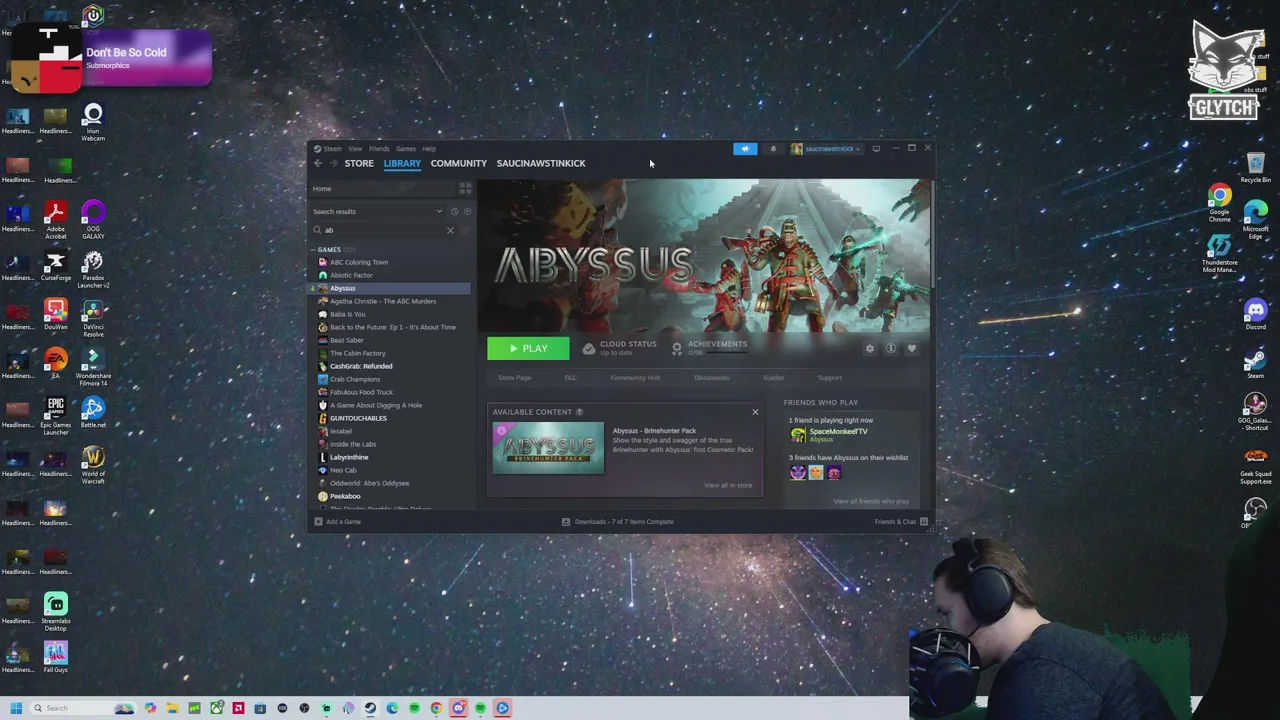Open the Support link
Screen dimensions: 1280x720
(829, 378)
